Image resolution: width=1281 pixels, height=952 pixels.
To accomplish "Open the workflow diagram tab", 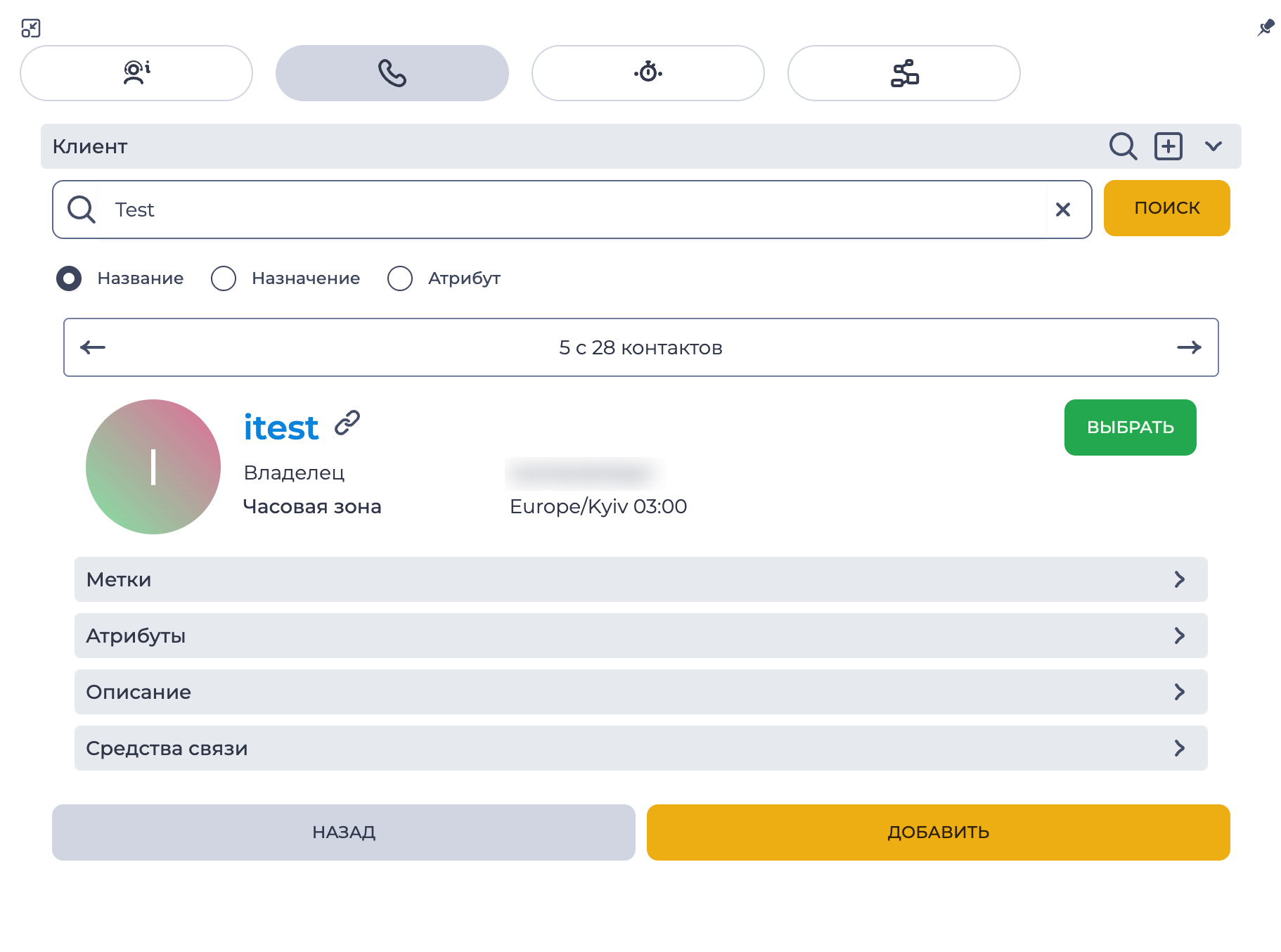I will coord(904,73).
